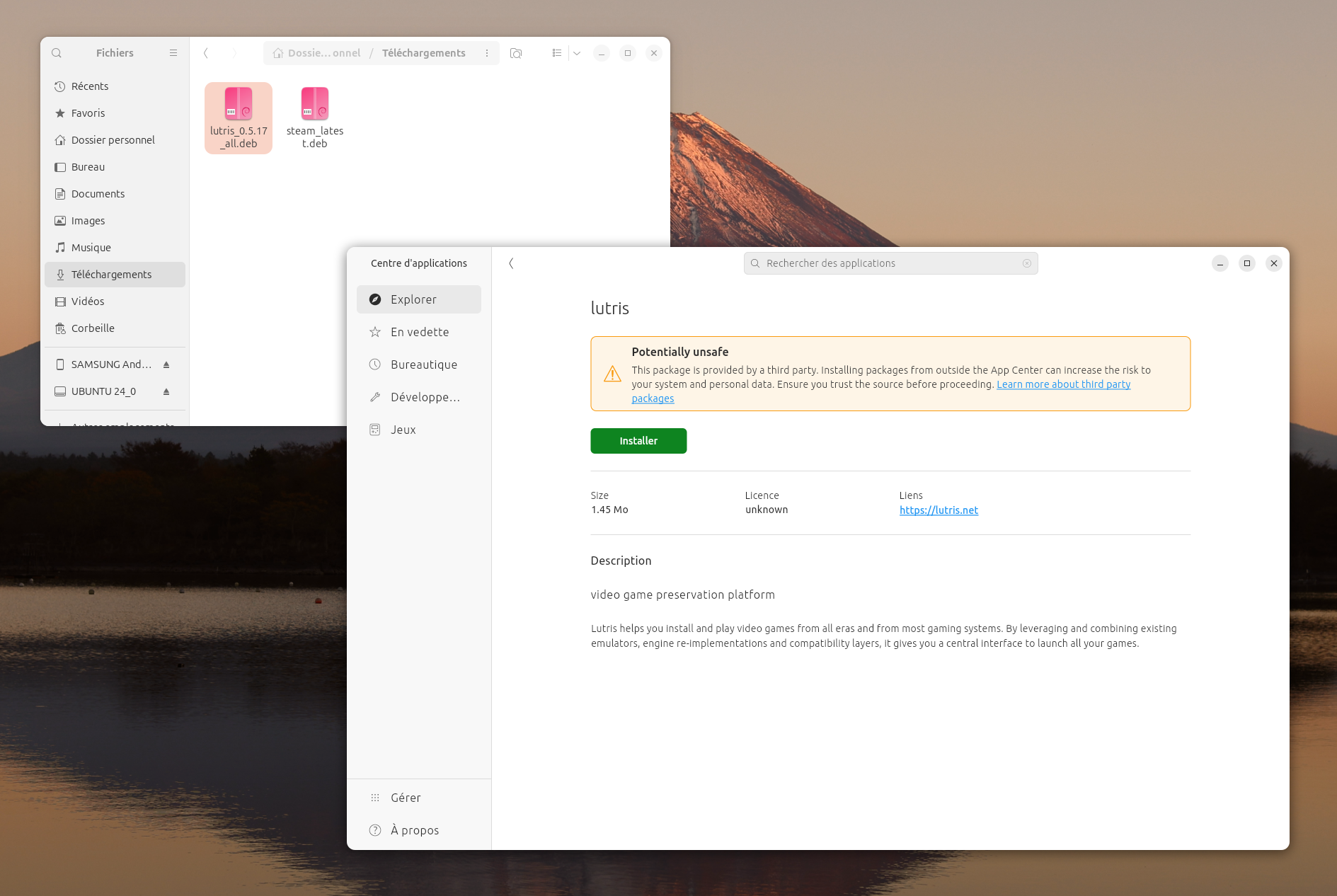
Task: Open the path bar three-dot menu
Action: click(487, 53)
